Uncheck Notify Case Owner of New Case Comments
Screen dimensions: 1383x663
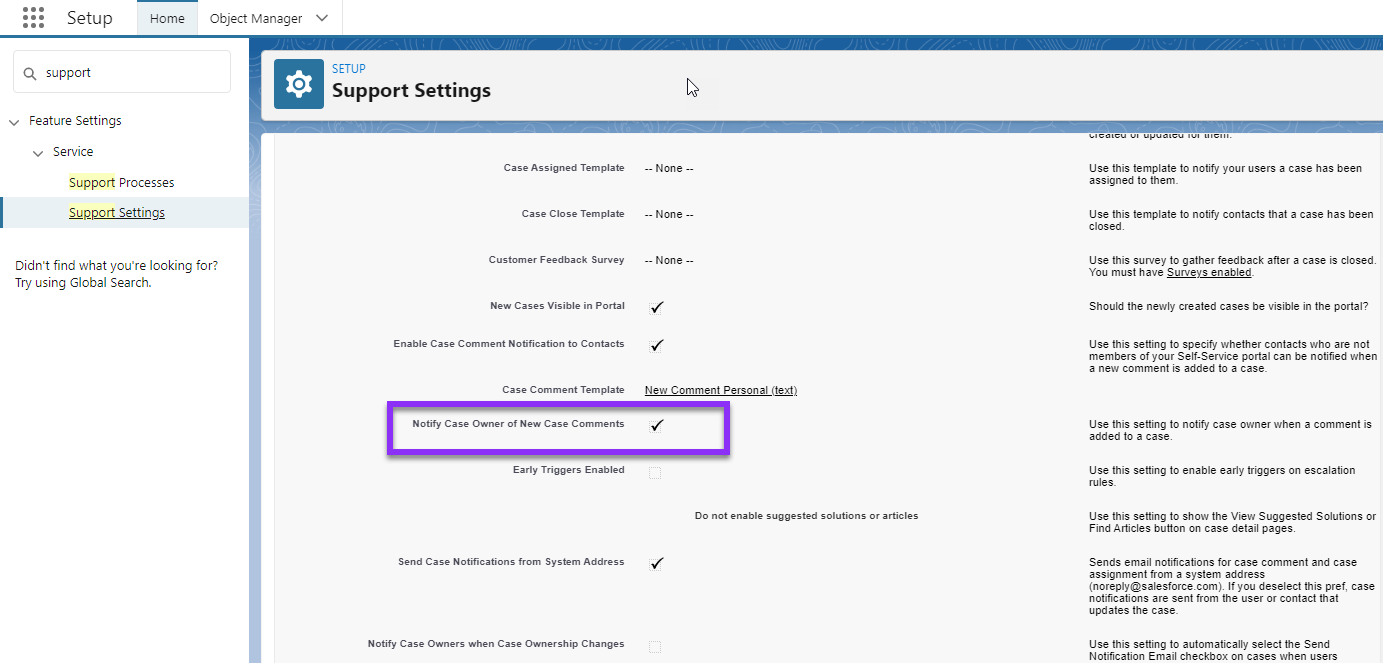(656, 425)
